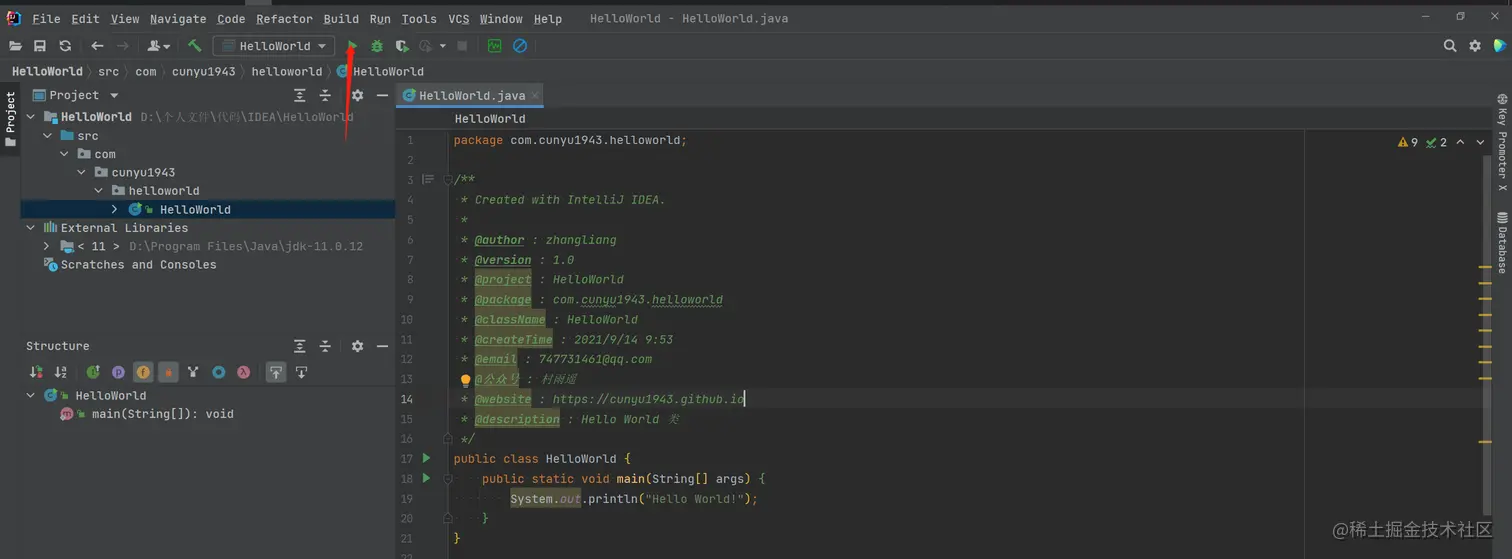Click the green profiler chart icon in toolbar

(x=494, y=46)
